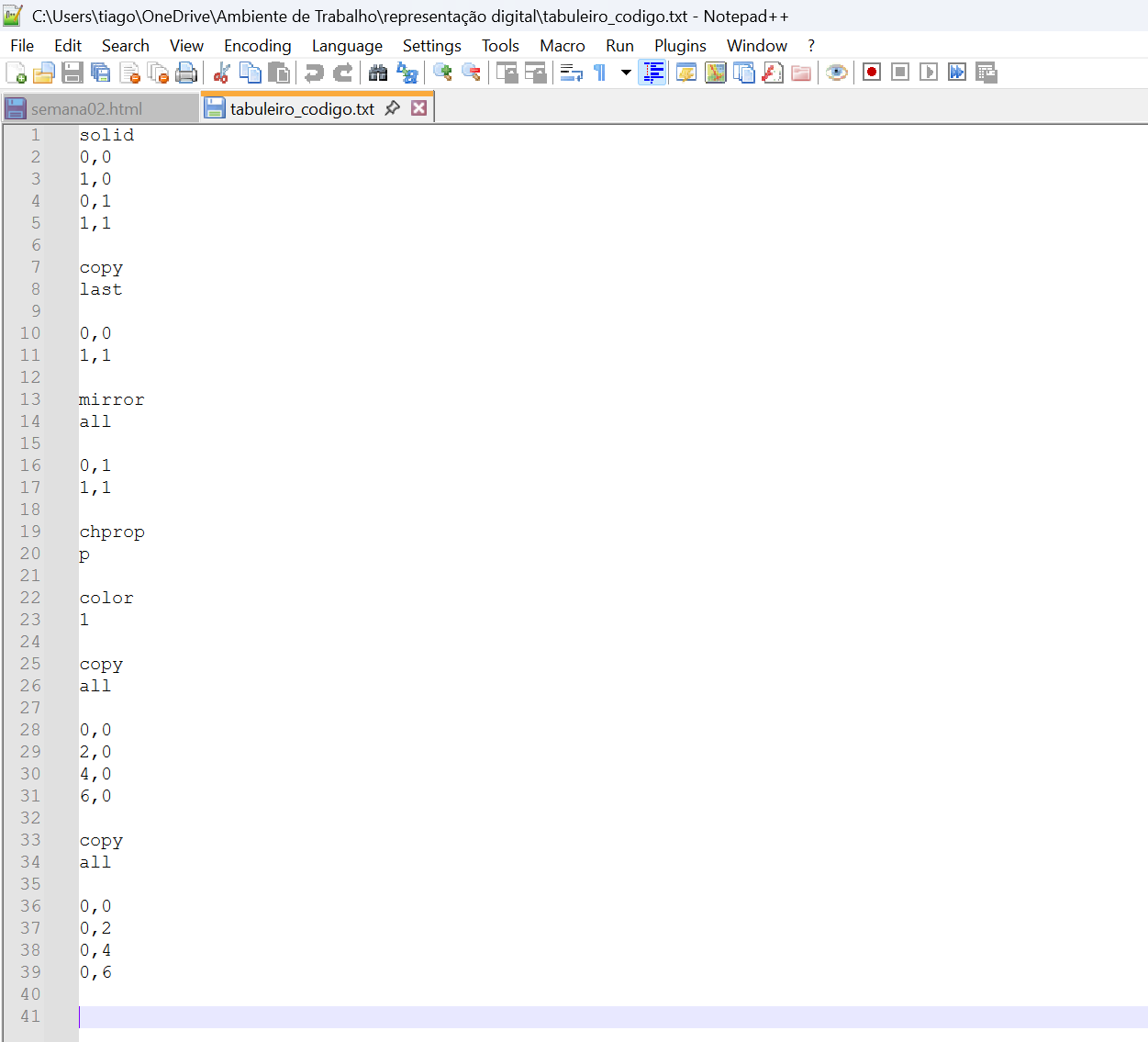Click the Cut scissors icon
Viewport: 1148px width, 1042px height.
point(221,73)
